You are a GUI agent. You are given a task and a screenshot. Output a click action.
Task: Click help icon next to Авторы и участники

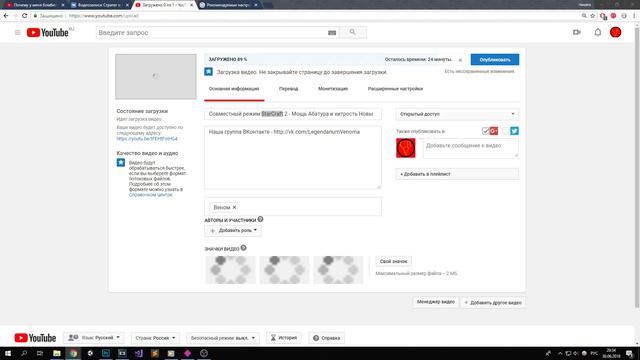click(260, 219)
